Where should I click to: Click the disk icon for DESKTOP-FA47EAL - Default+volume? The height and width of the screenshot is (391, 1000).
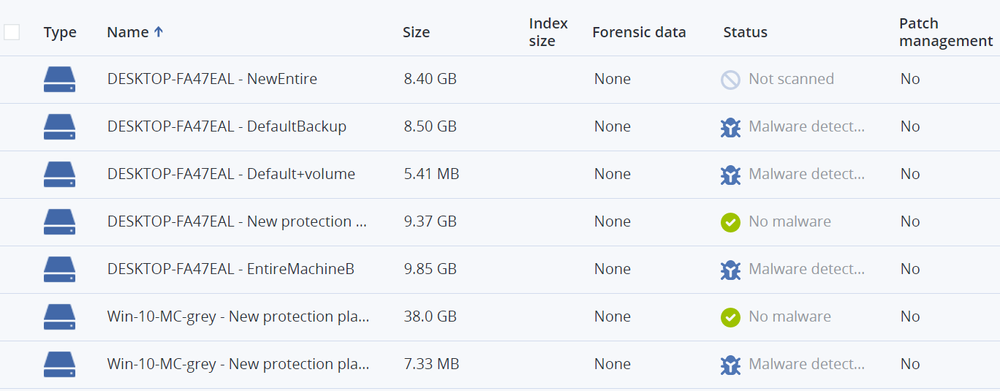click(59, 174)
